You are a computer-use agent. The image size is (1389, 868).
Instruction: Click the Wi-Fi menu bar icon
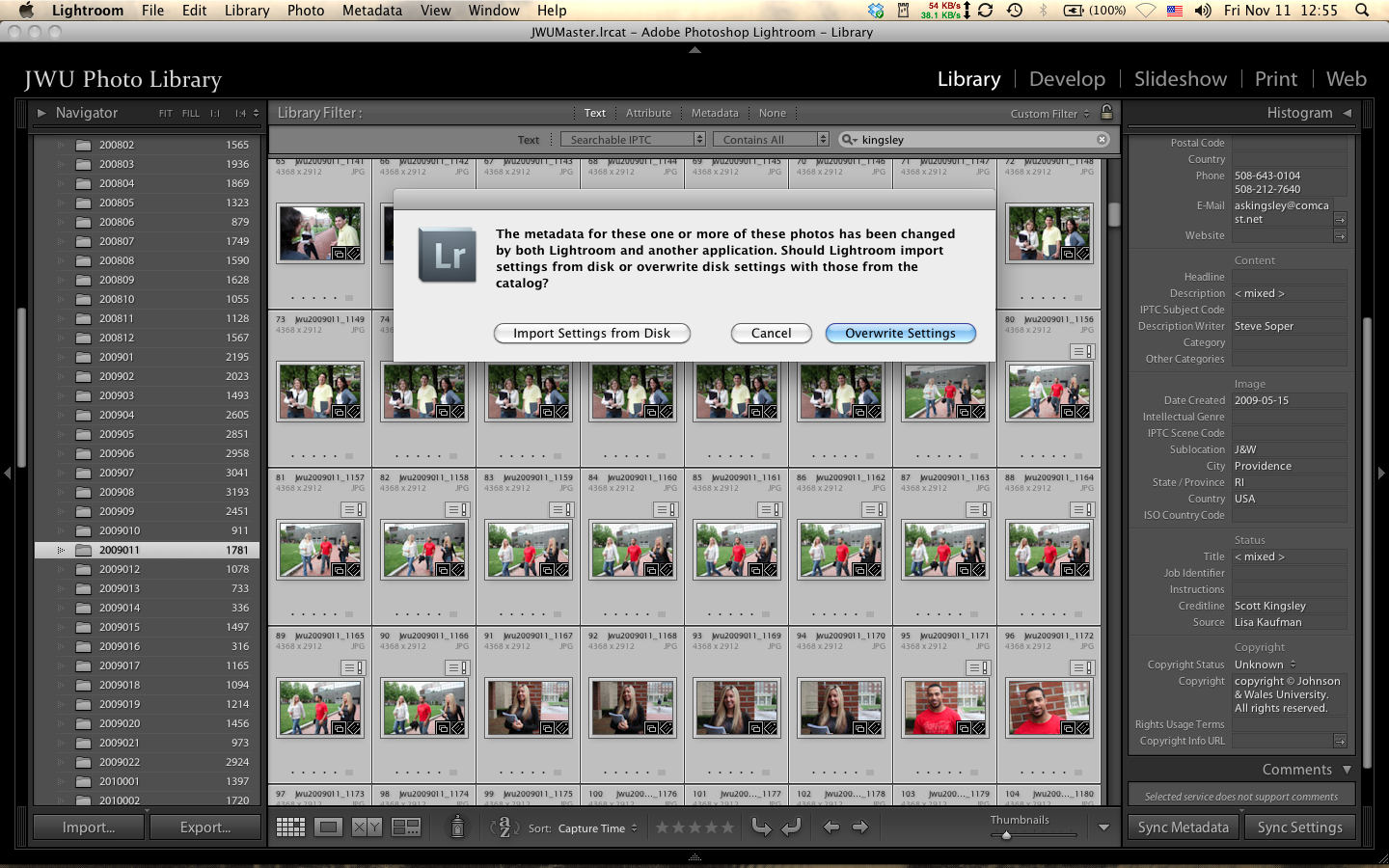(x=1145, y=11)
